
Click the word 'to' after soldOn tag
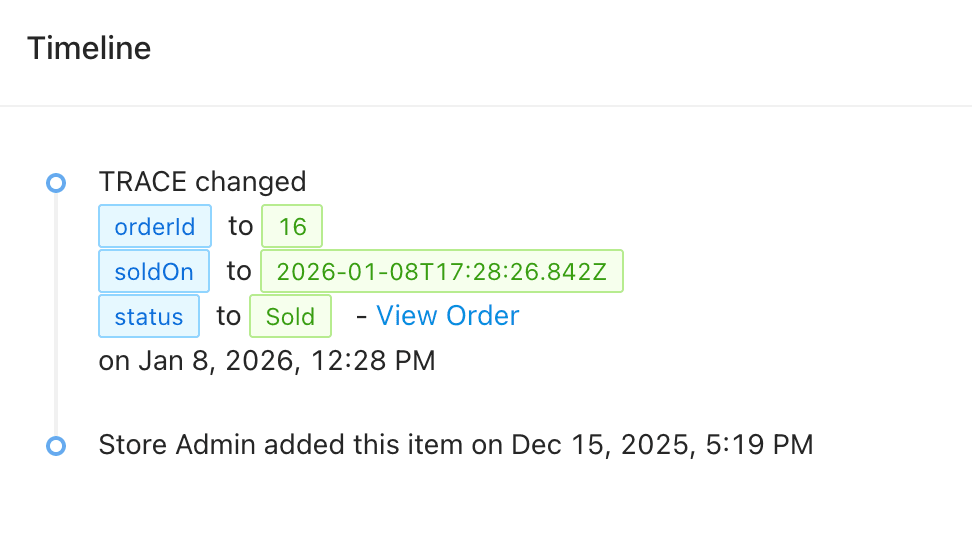tap(238, 271)
